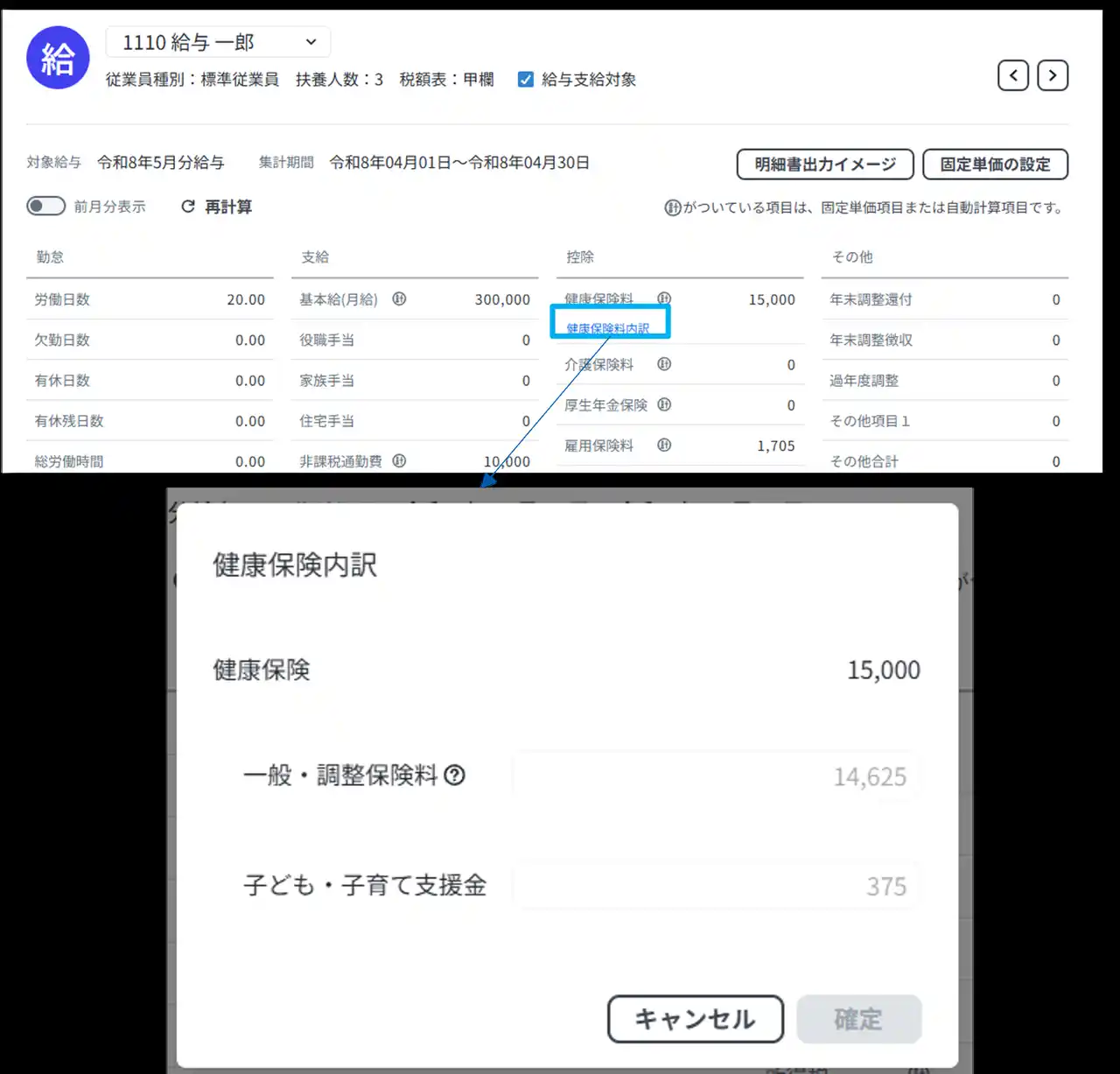Uncheck the 給与支給対象 checkbox
Viewport: 1120px width, 1074px height.
tap(526, 80)
